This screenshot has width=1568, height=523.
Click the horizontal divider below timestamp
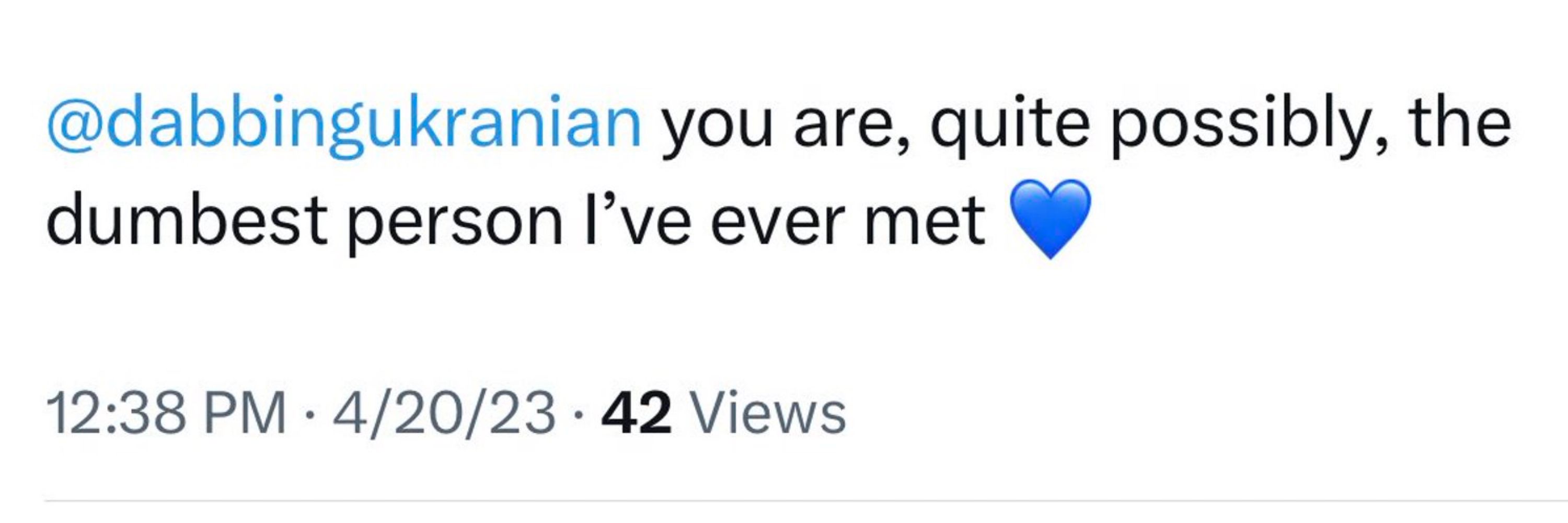806,502
